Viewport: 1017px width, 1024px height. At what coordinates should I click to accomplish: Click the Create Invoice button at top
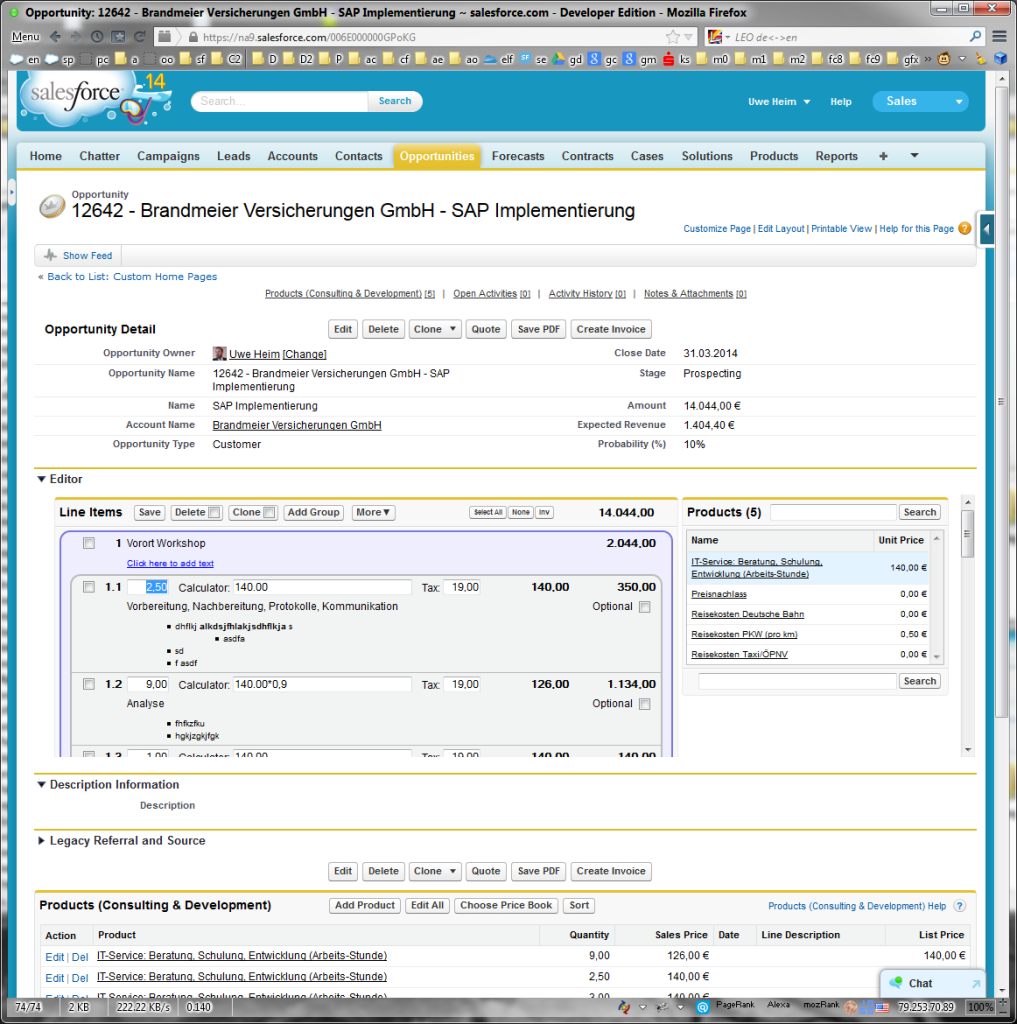point(611,329)
